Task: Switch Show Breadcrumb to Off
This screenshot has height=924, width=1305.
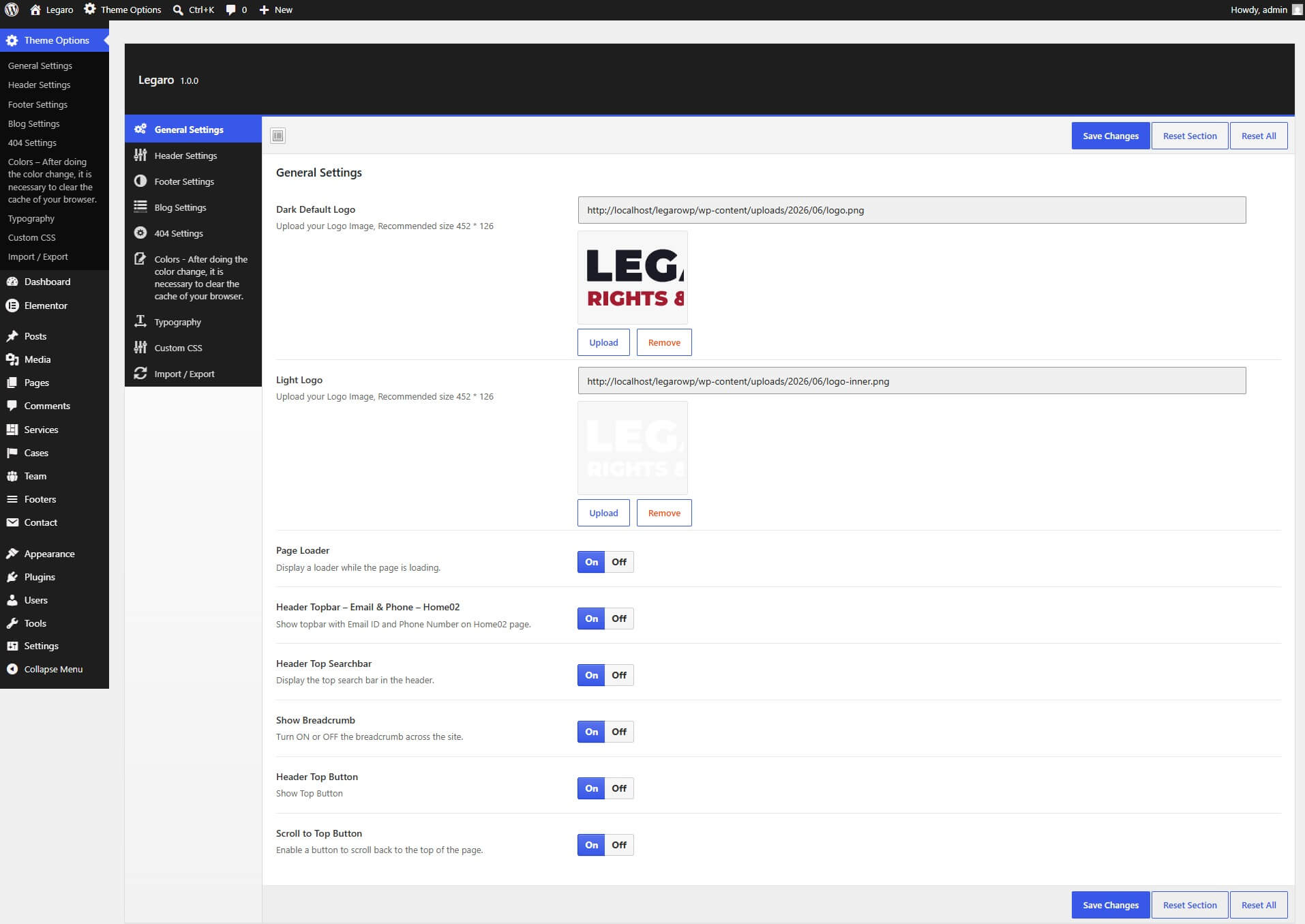Action: coord(619,732)
